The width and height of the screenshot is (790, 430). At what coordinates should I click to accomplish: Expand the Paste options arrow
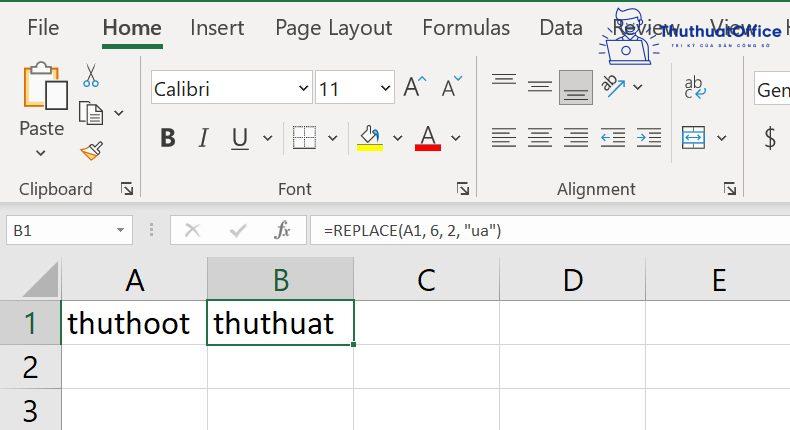click(x=41, y=153)
